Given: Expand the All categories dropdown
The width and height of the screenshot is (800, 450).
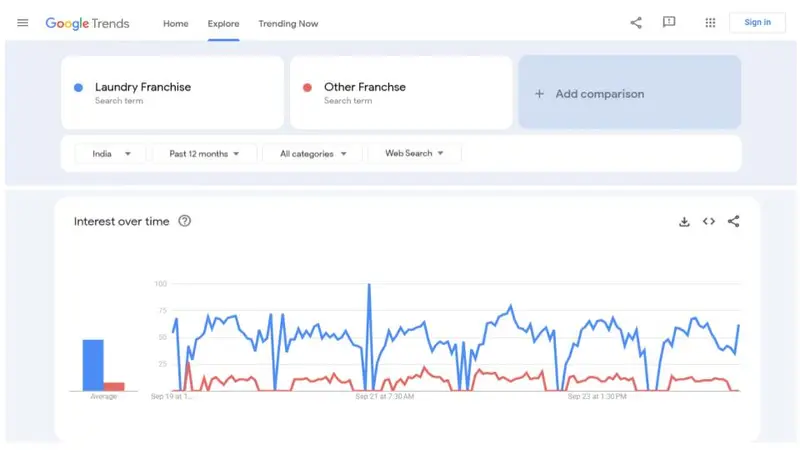Looking at the screenshot, I should (x=313, y=153).
